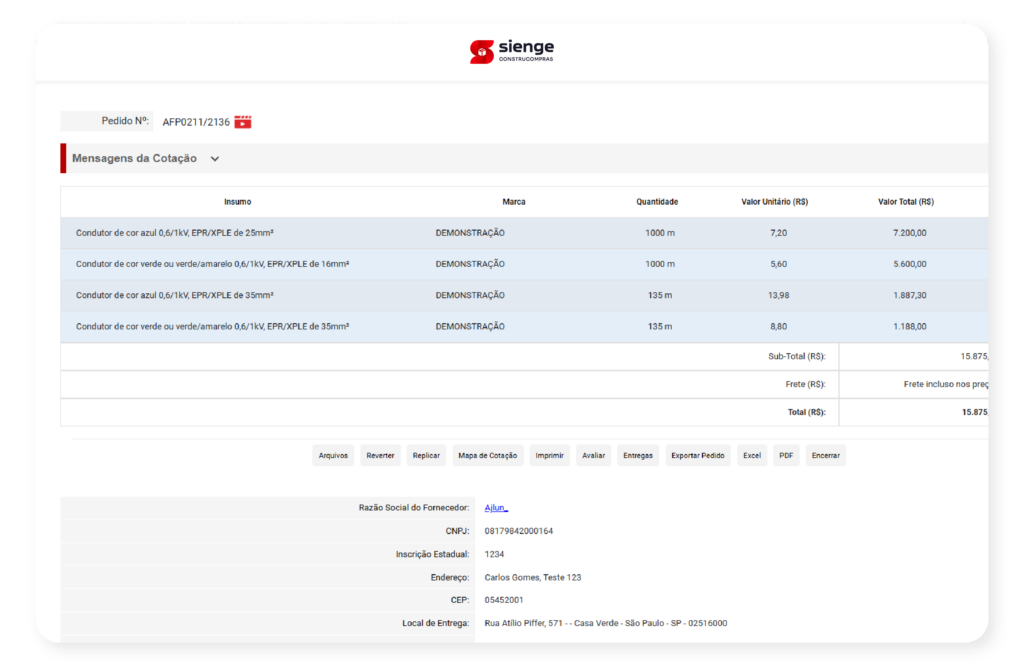Export order using the PDF button
The width and height of the screenshot is (1024, 666).
(786, 456)
